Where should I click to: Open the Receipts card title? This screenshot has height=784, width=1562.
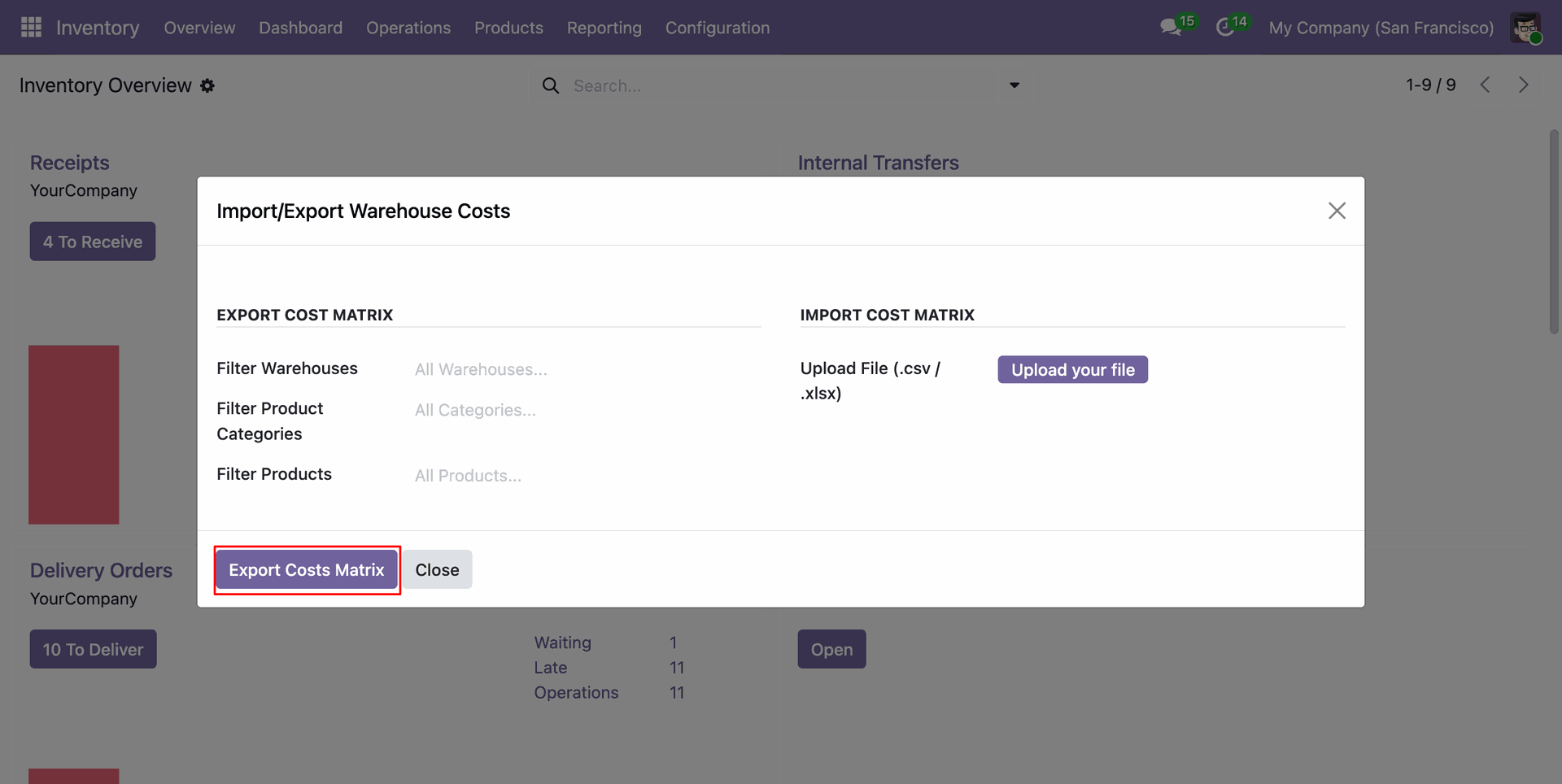click(x=70, y=163)
